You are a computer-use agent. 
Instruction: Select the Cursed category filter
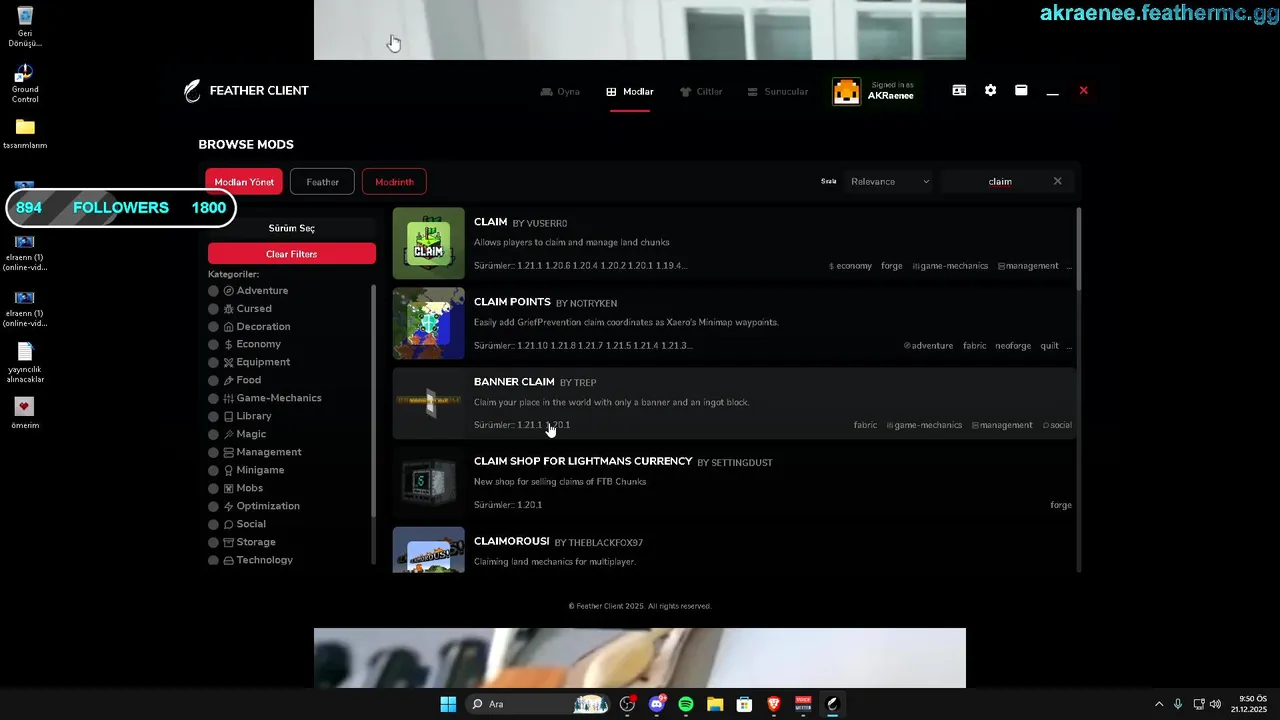click(x=241, y=309)
